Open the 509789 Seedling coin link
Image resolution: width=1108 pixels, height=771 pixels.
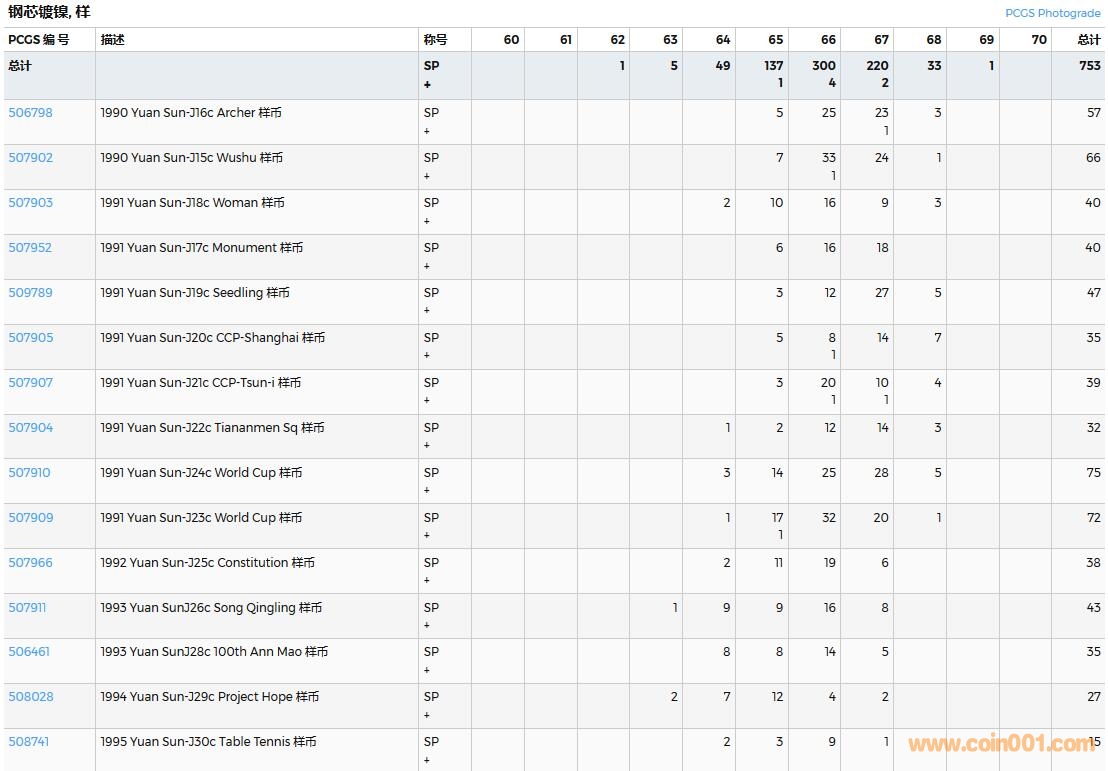30,293
